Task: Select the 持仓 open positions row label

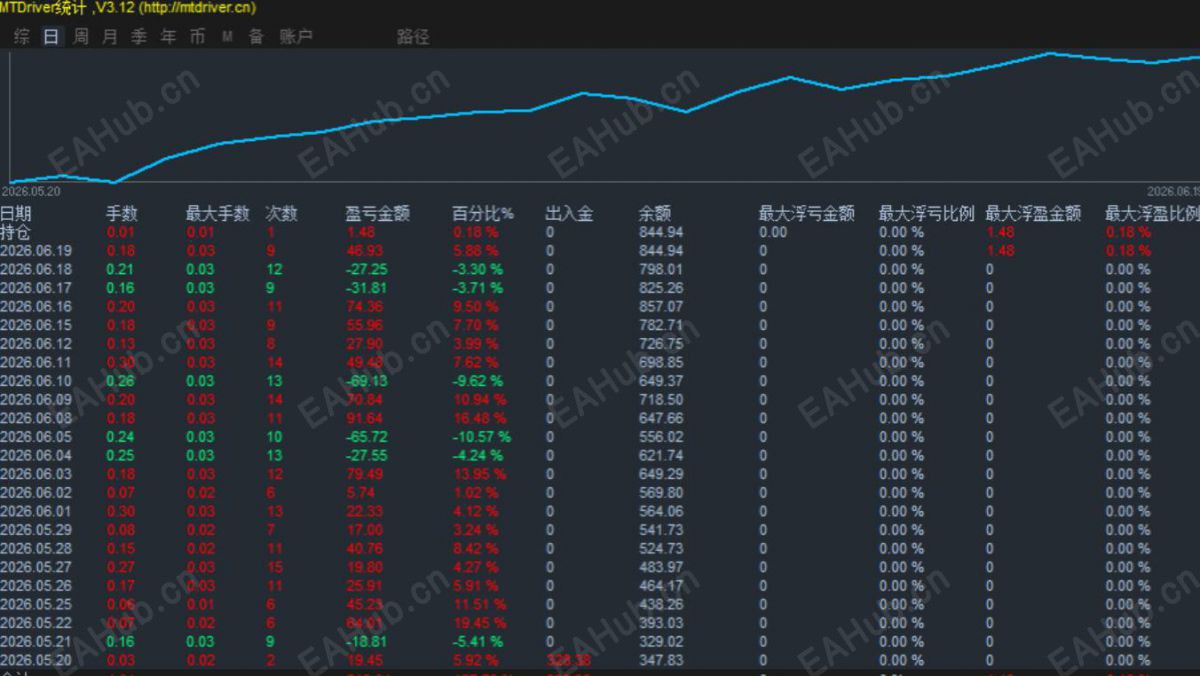Action: coord(16,232)
